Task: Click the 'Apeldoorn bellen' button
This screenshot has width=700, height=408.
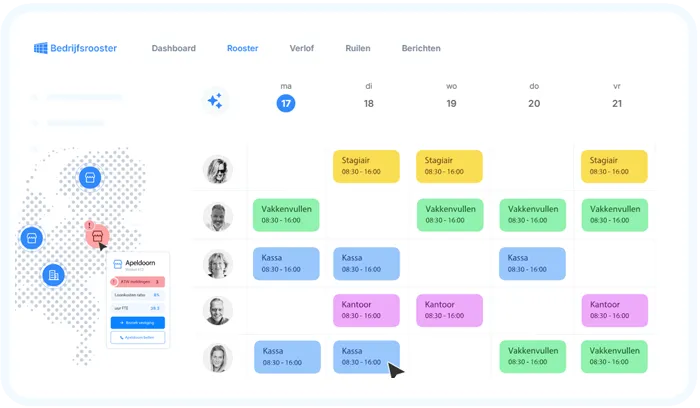Action: [137, 338]
